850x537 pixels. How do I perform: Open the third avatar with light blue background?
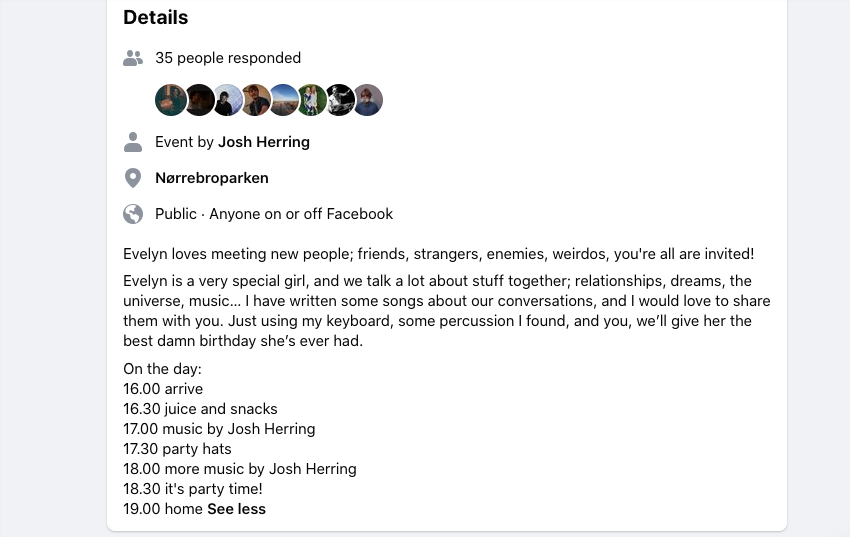(x=228, y=100)
